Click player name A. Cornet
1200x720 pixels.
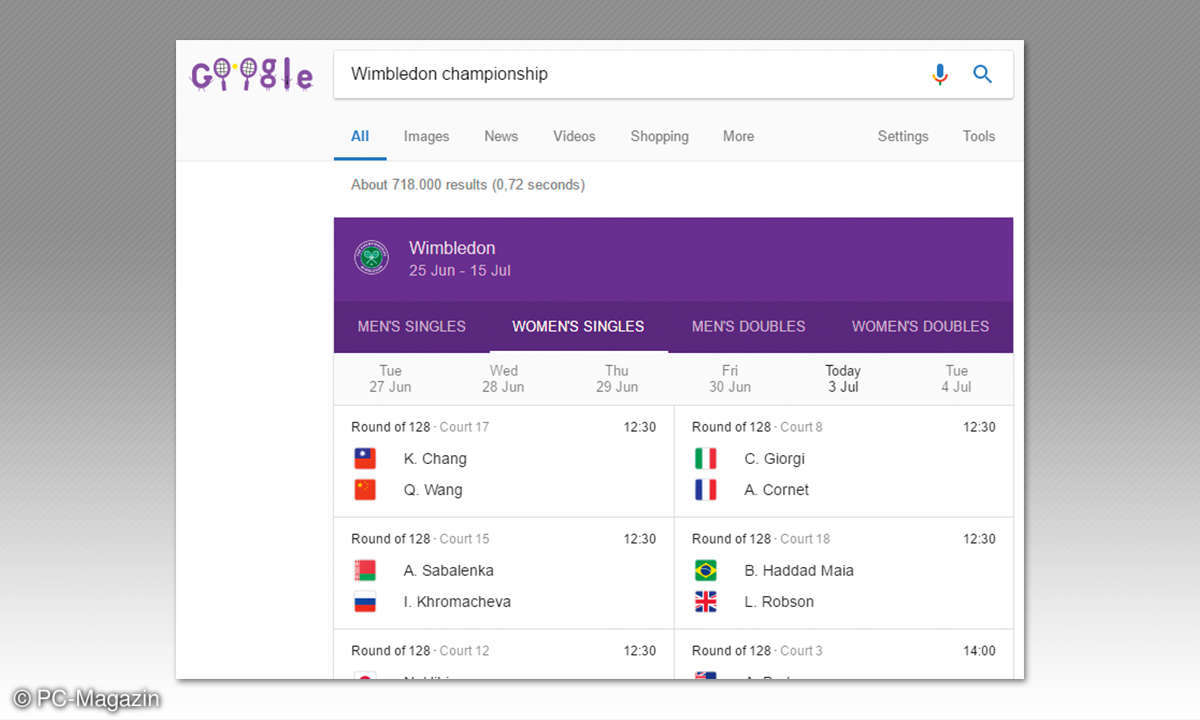tap(777, 490)
